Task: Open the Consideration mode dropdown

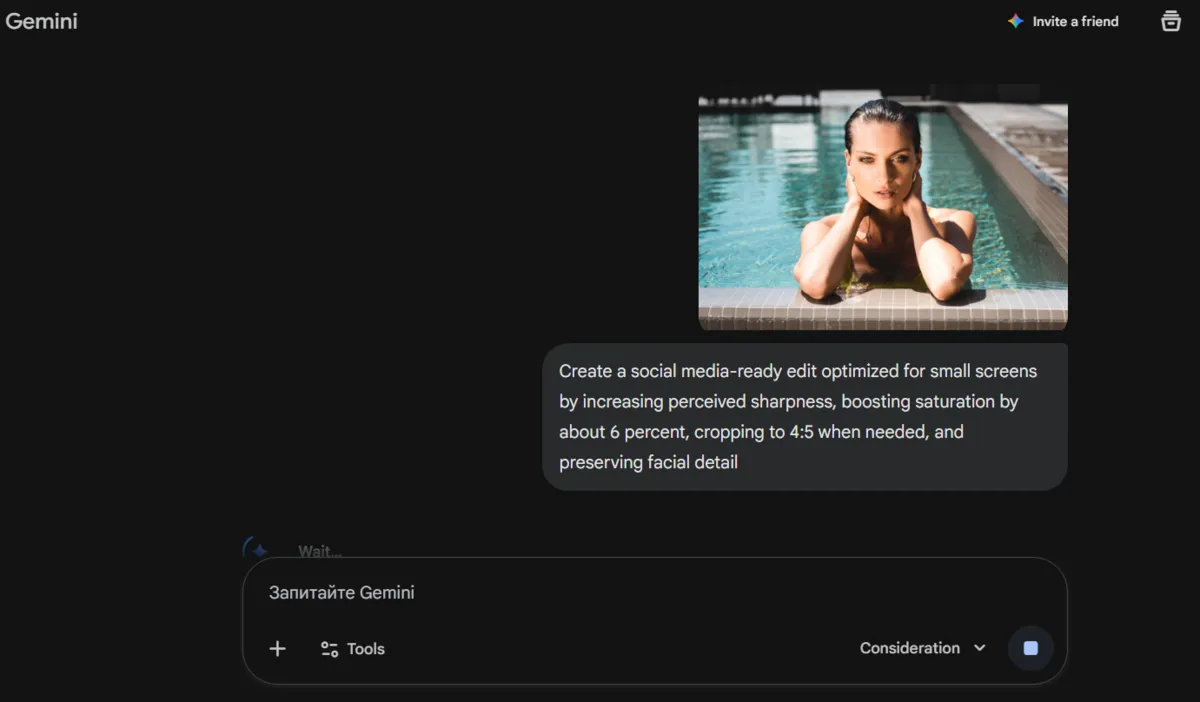Action: click(921, 648)
